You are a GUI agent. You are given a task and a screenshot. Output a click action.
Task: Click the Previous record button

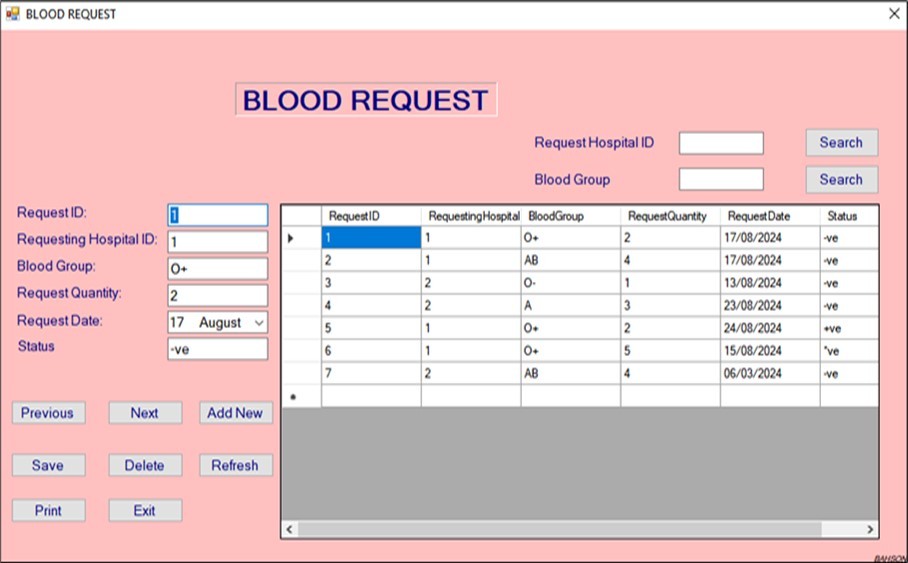click(x=48, y=413)
